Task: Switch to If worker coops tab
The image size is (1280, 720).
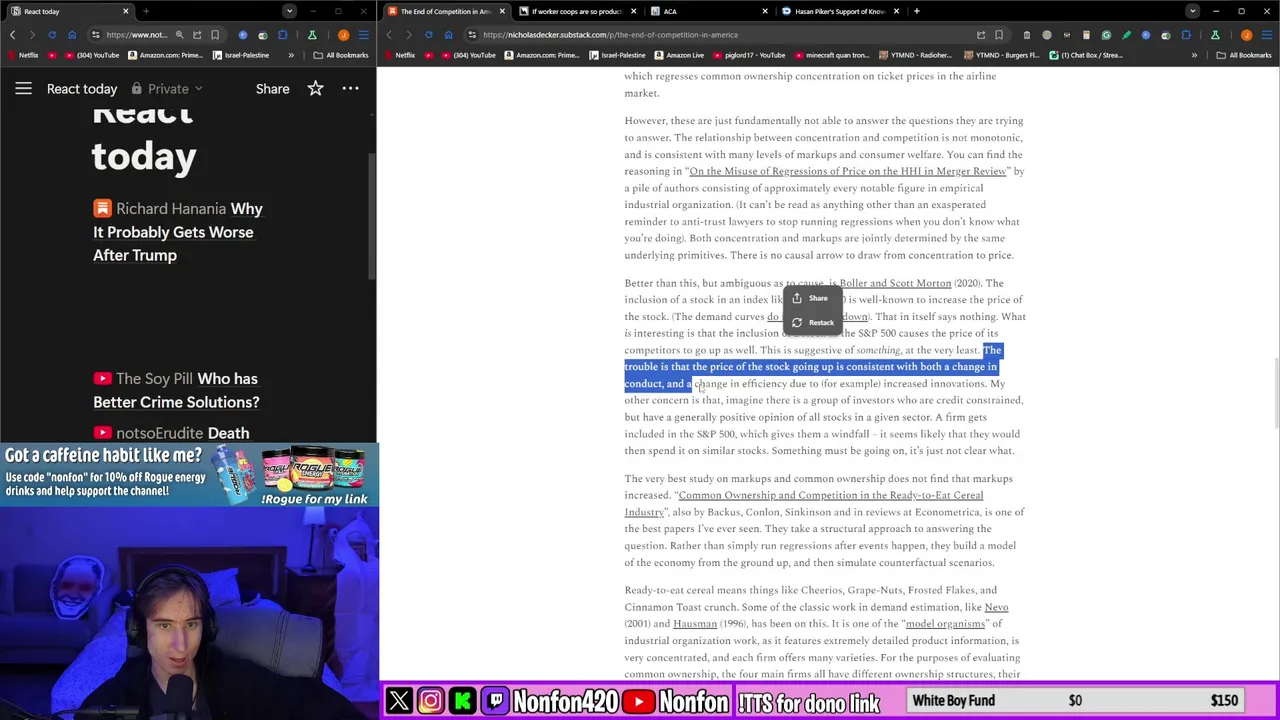Action: click(x=576, y=11)
